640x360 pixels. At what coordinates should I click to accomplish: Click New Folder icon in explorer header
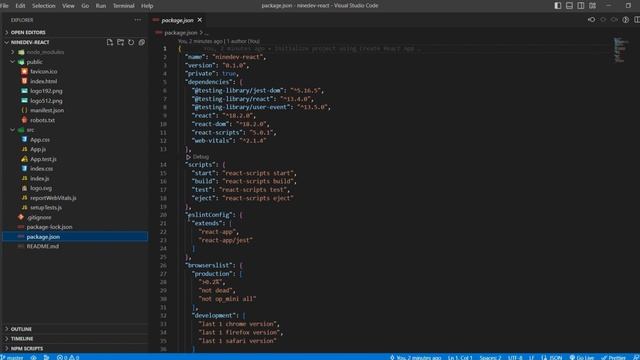(x=120, y=42)
